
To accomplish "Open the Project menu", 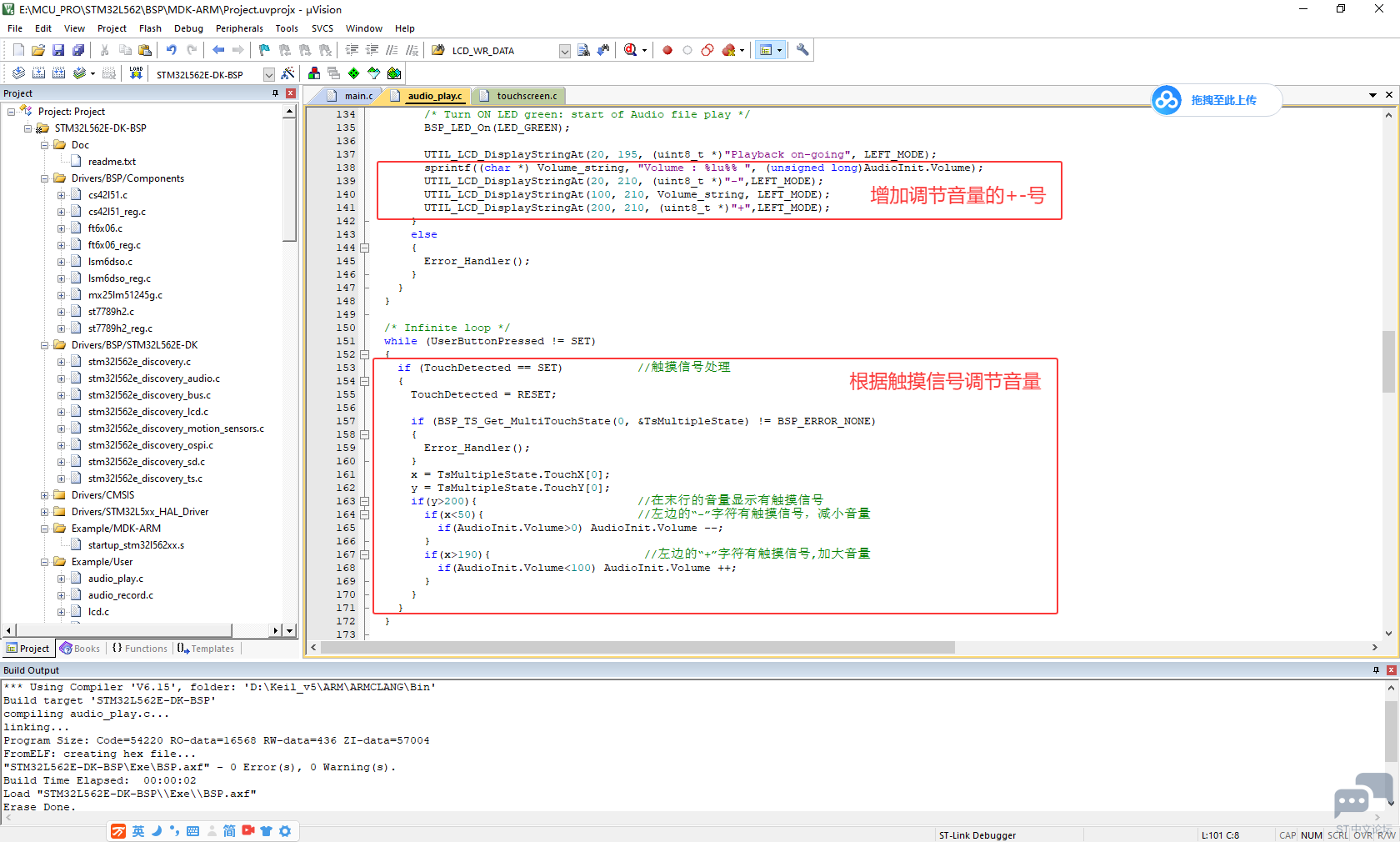I will click(x=112, y=28).
